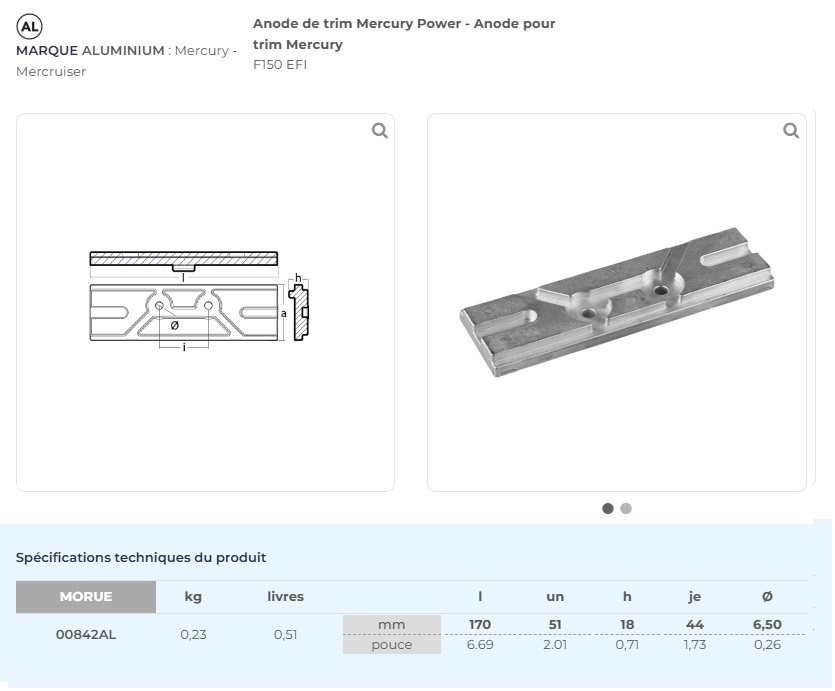Click the AL aluminium badge icon

pos(29,27)
